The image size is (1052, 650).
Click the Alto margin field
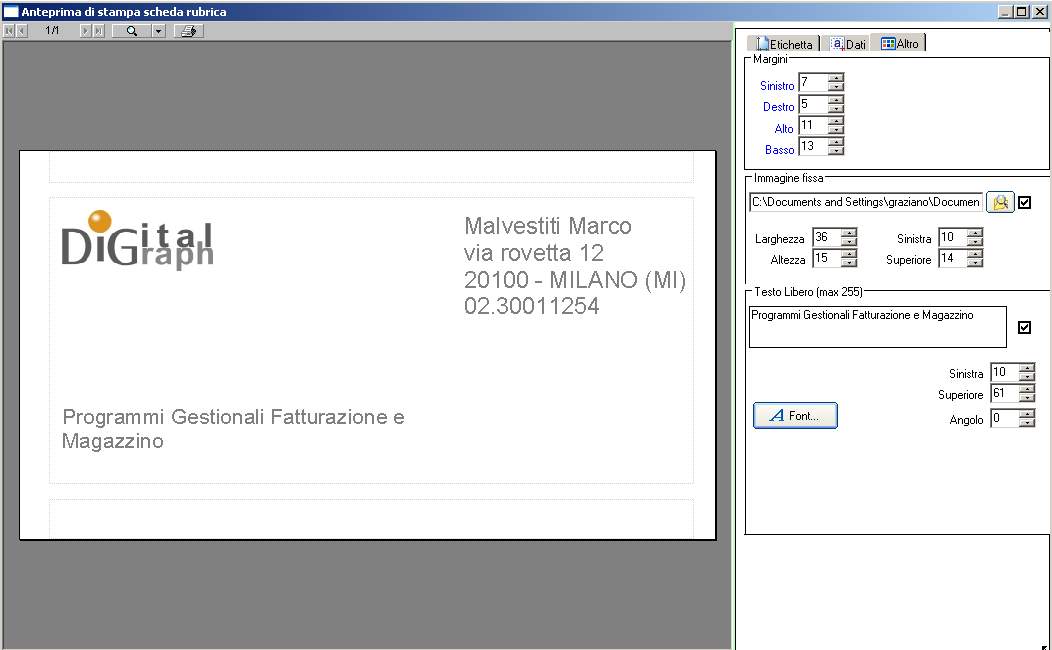pos(812,125)
